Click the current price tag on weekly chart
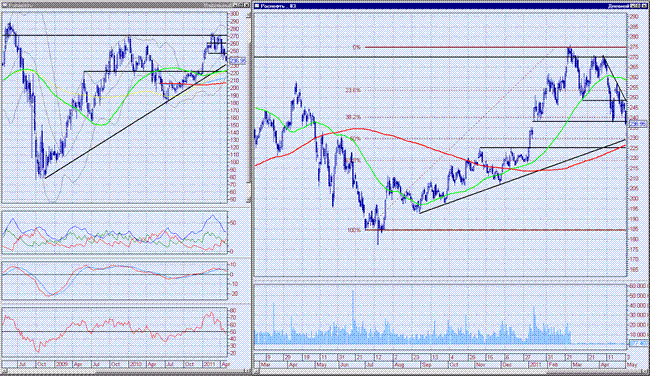Viewport: 650px width, 376px height. [x=238, y=61]
